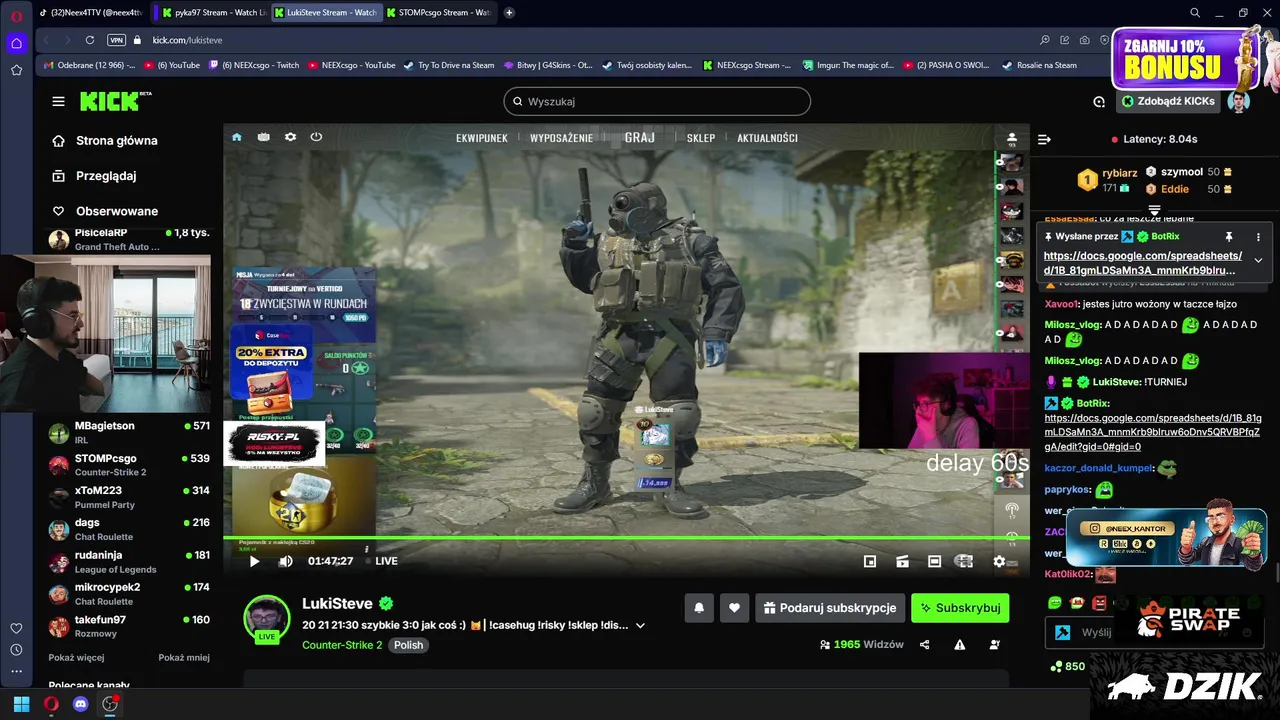Unpin the pinned BotRix message

click(x=1229, y=237)
